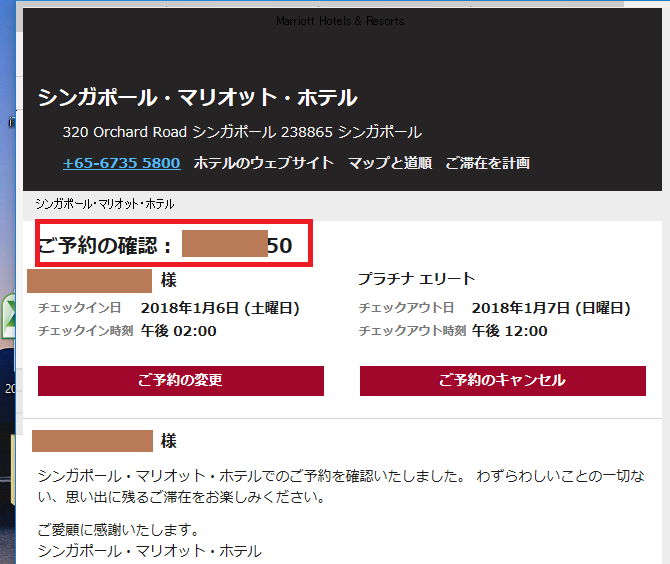Click the Marriott Hotels & Resorts header text
Screen dimensions: 670x564
340,21
